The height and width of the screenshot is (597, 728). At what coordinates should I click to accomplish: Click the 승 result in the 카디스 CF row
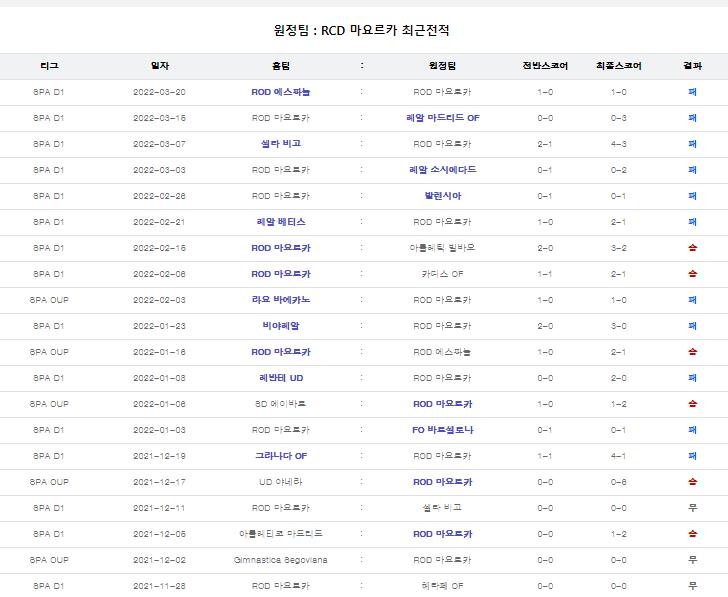(692, 274)
